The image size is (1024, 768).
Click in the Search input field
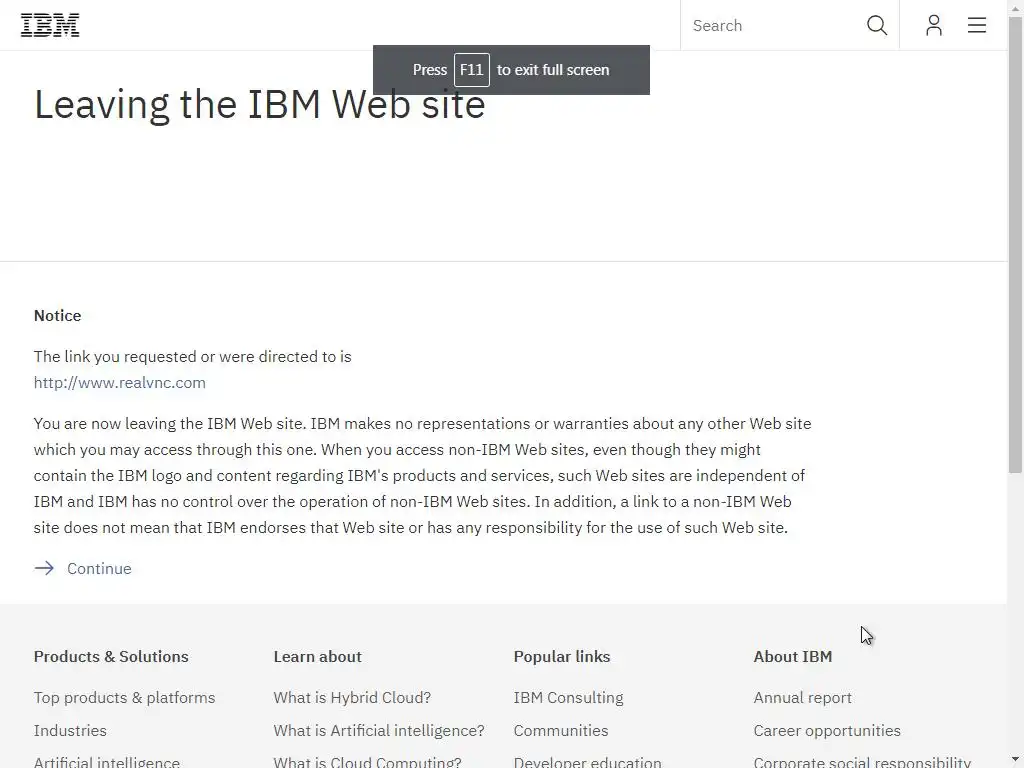(770, 26)
